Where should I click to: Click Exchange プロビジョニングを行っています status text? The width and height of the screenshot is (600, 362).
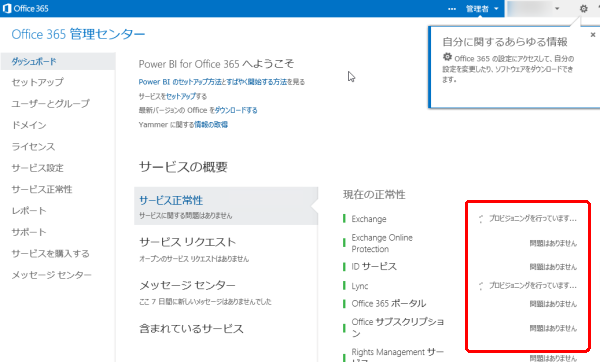533,219
